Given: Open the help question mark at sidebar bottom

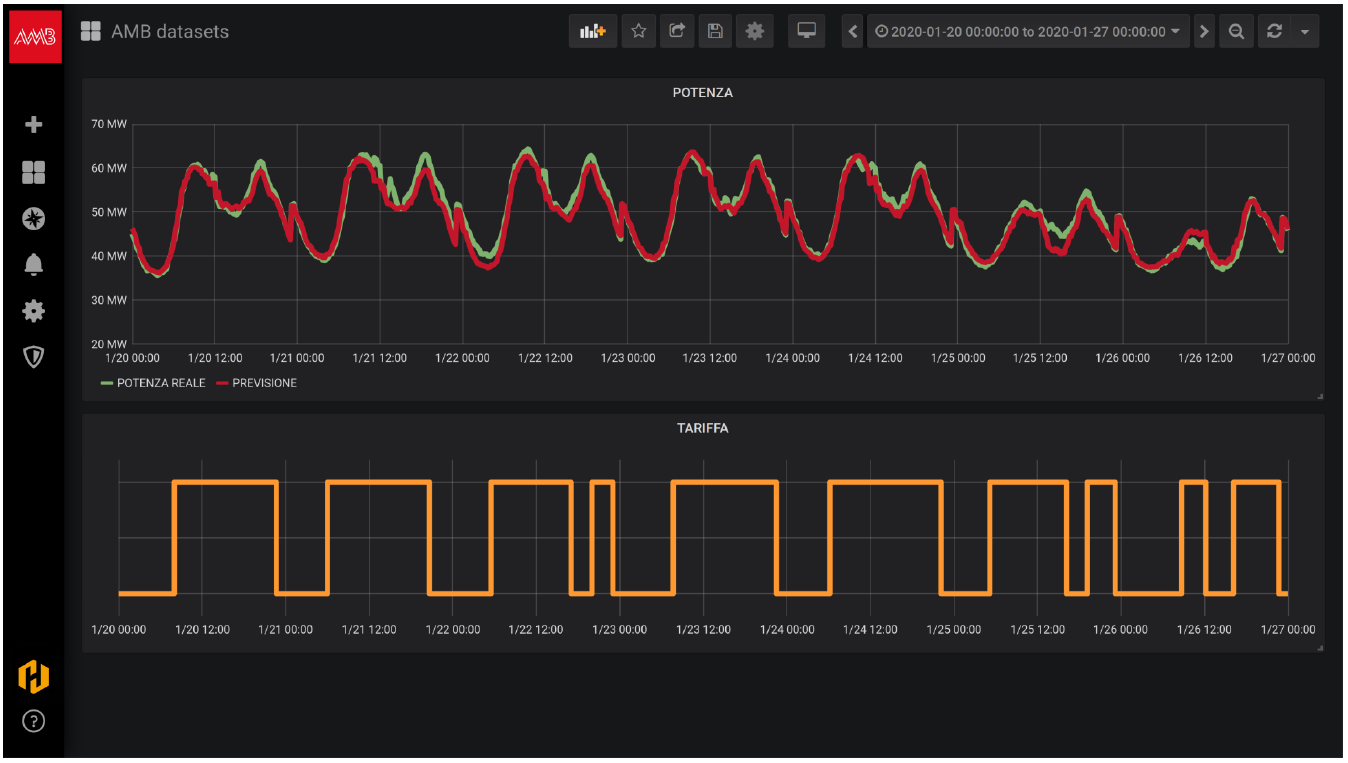Looking at the screenshot, I should [33, 721].
